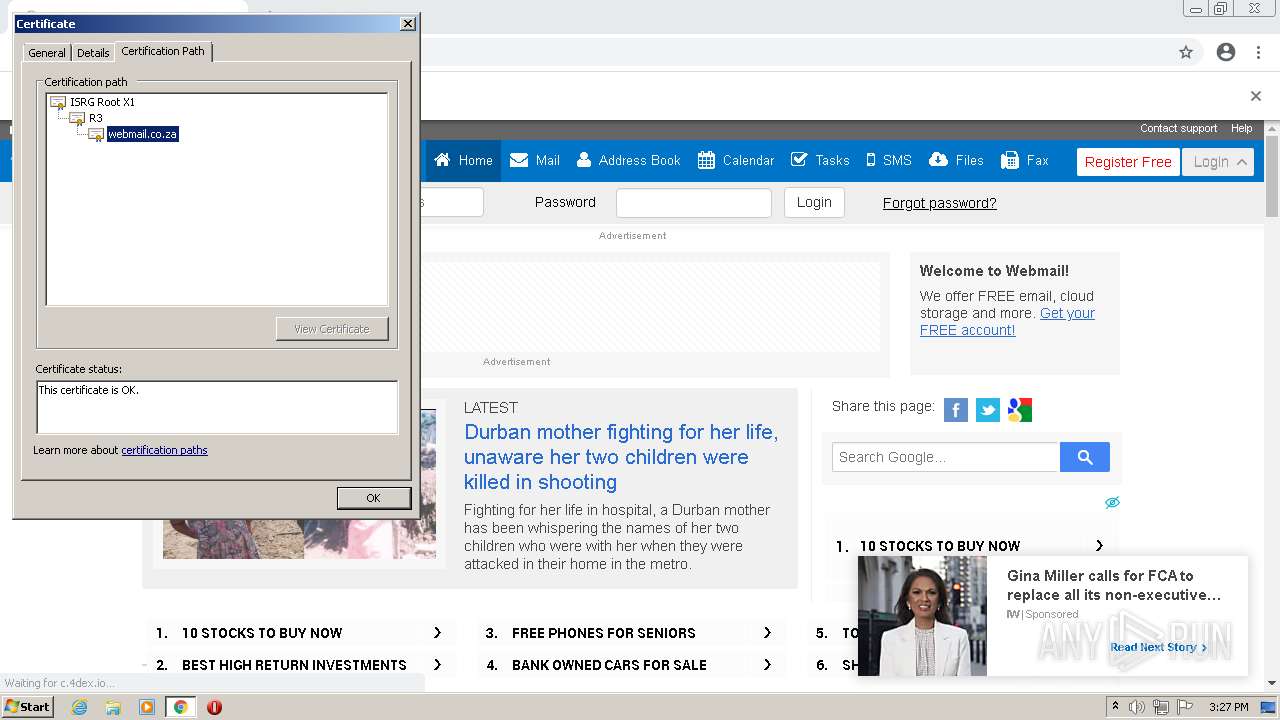Click the Calendar grid icon
The image size is (1280, 720).
pyautogui.click(x=706, y=160)
